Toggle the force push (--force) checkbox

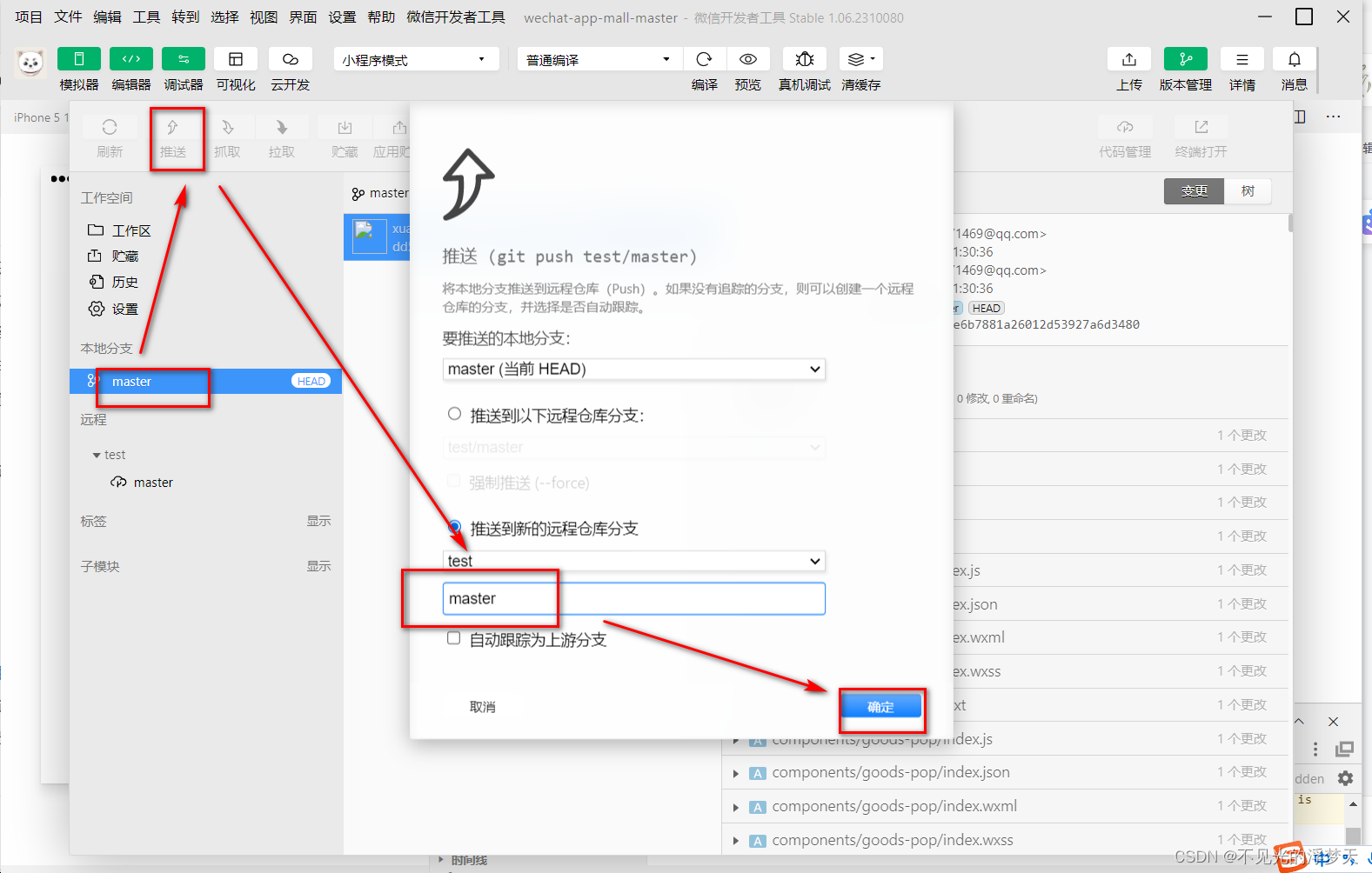click(x=453, y=481)
